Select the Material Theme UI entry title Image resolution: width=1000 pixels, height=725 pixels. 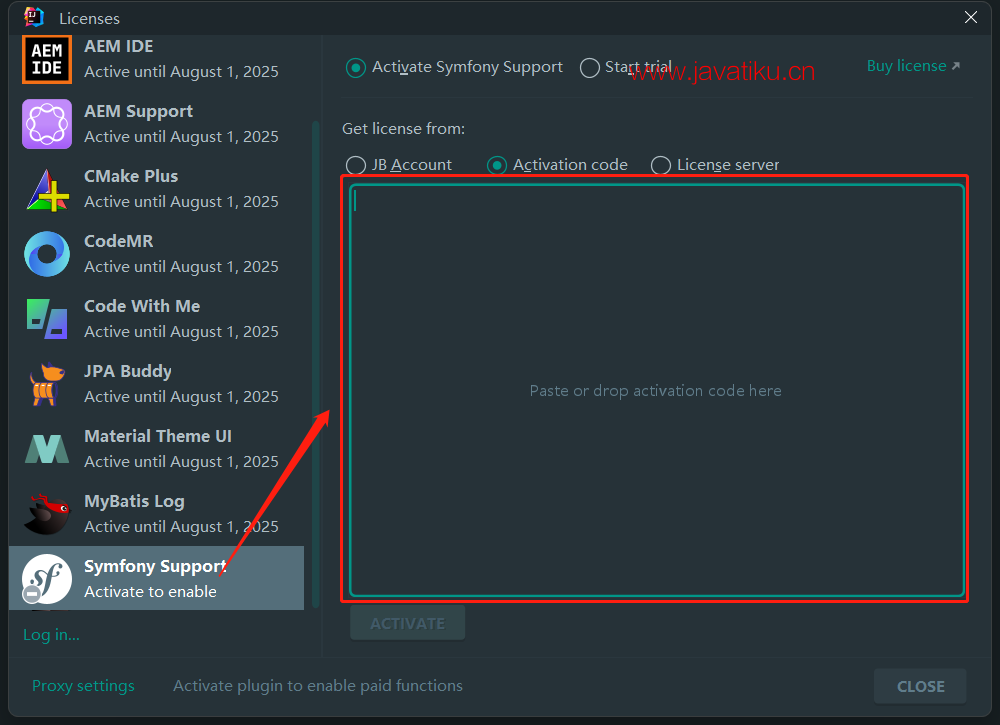pos(158,437)
